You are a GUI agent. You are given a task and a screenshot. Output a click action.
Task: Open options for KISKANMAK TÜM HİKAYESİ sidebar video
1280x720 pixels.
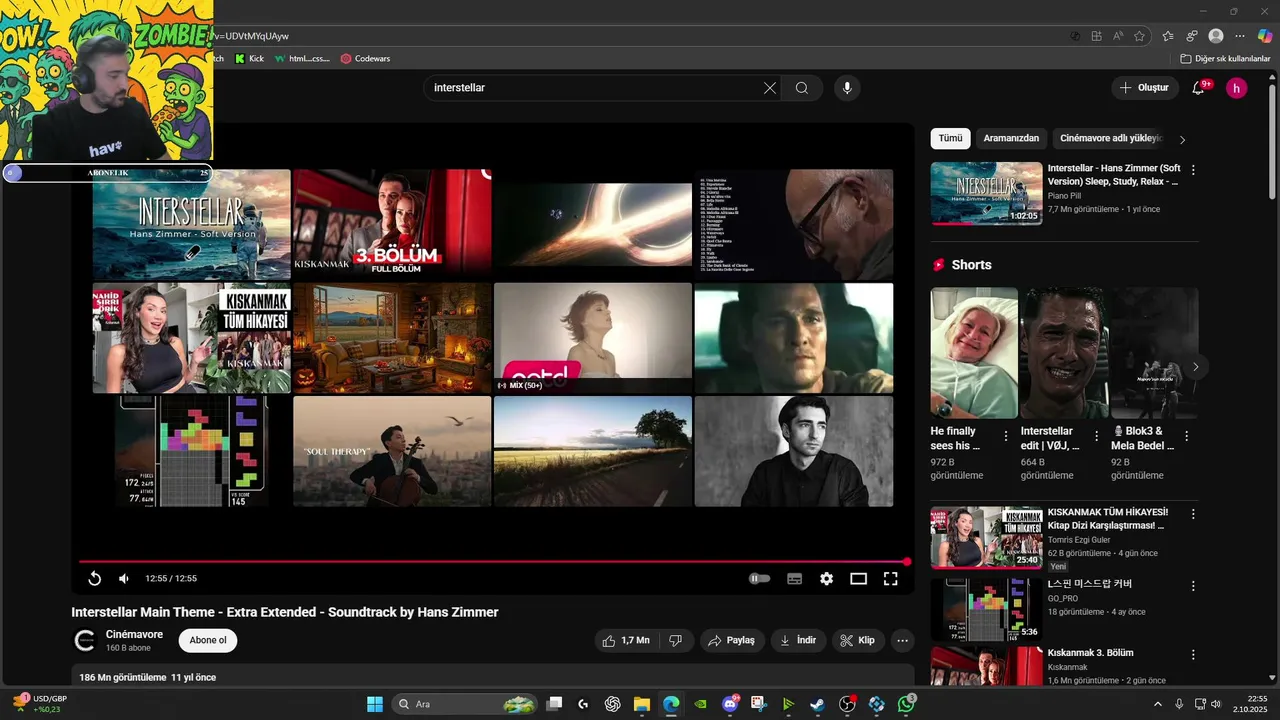[1192, 514]
